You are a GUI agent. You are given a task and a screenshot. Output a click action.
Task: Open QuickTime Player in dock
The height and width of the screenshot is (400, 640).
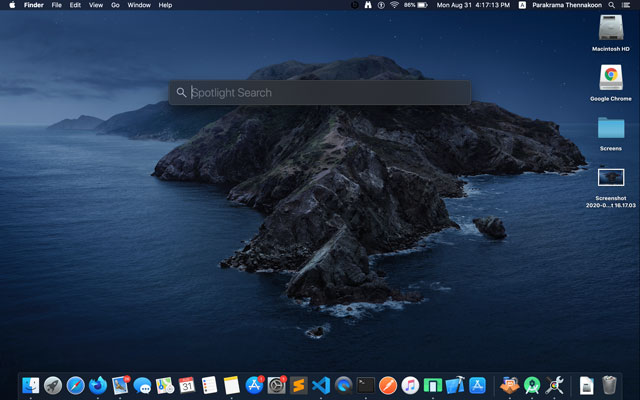point(344,385)
